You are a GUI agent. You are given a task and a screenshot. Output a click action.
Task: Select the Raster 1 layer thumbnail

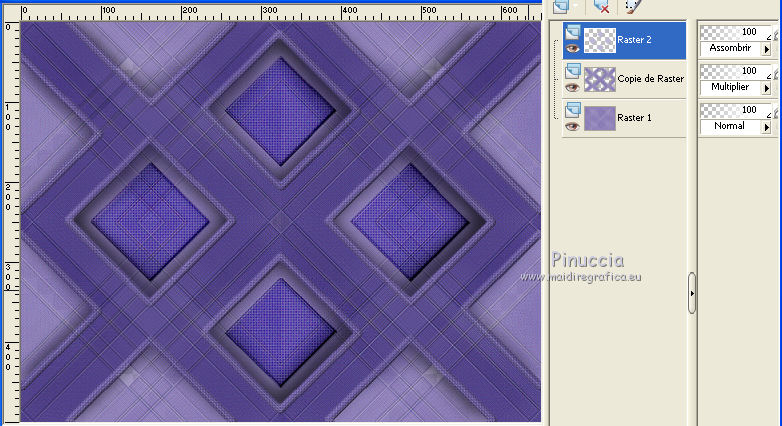[x=599, y=118]
